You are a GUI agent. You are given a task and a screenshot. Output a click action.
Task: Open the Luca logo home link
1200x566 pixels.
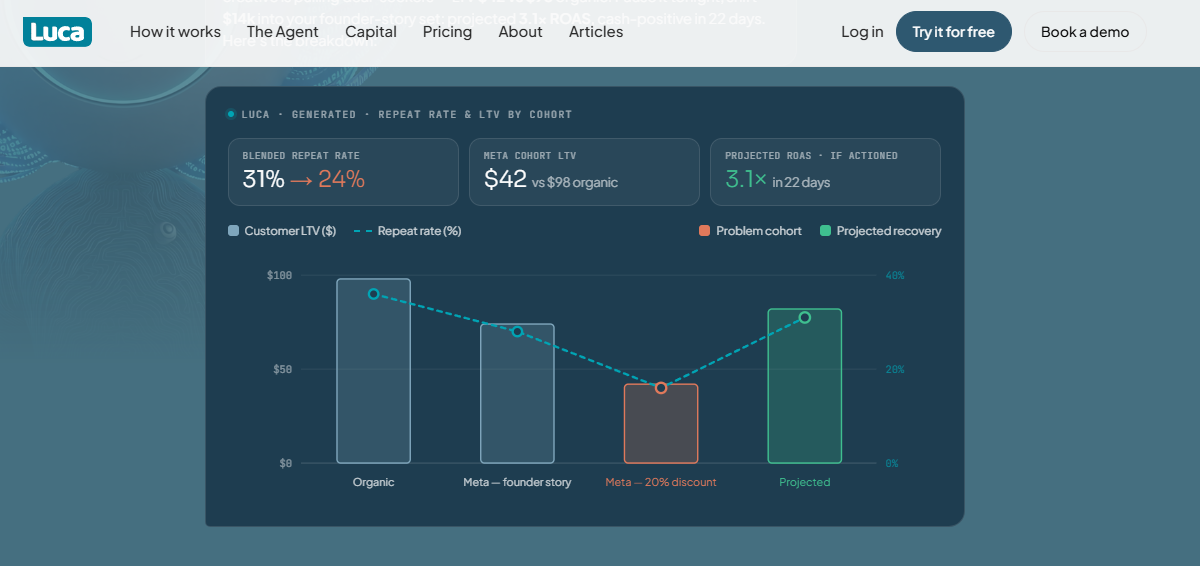(x=57, y=32)
